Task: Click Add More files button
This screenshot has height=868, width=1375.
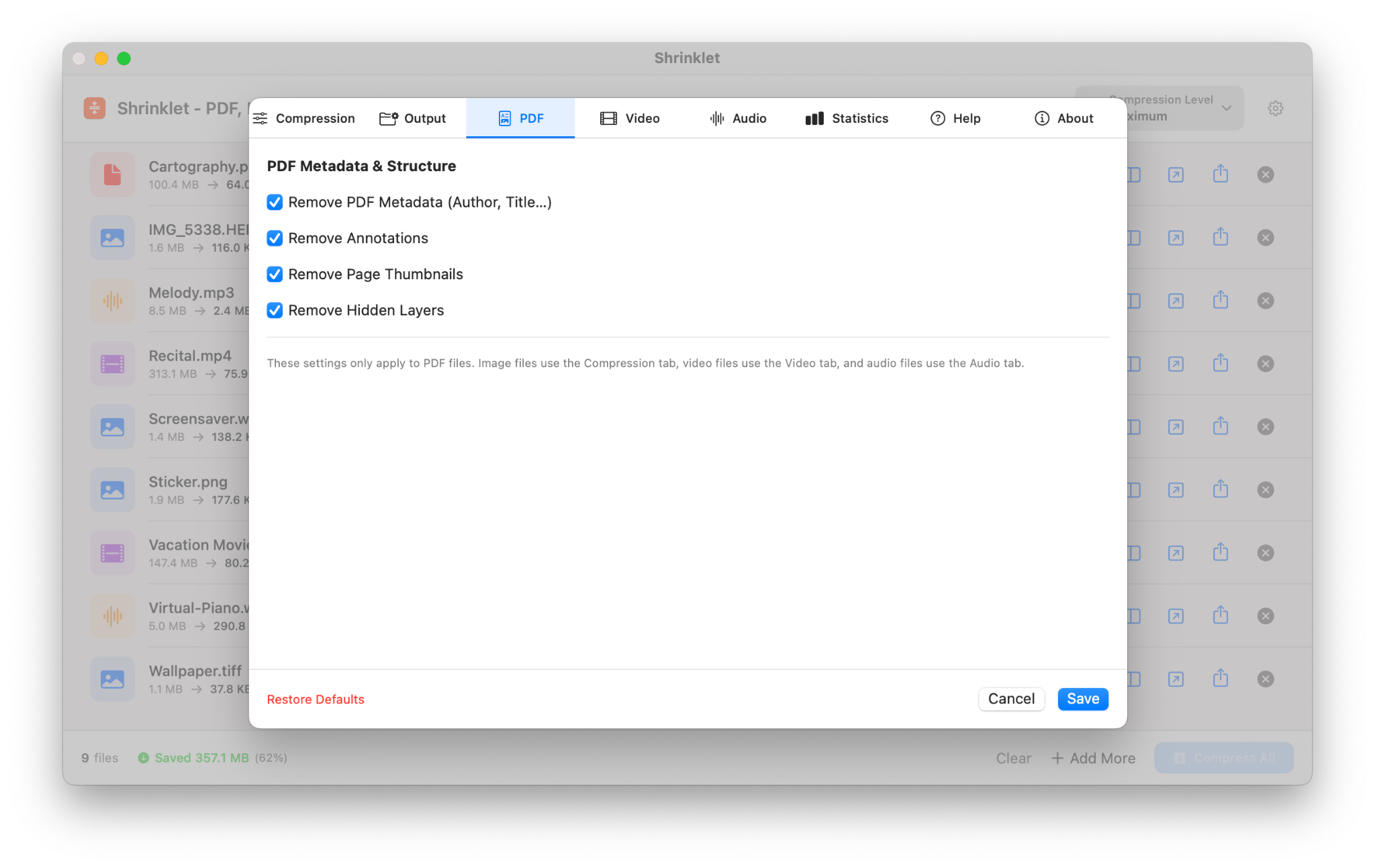Action: point(1093,758)
